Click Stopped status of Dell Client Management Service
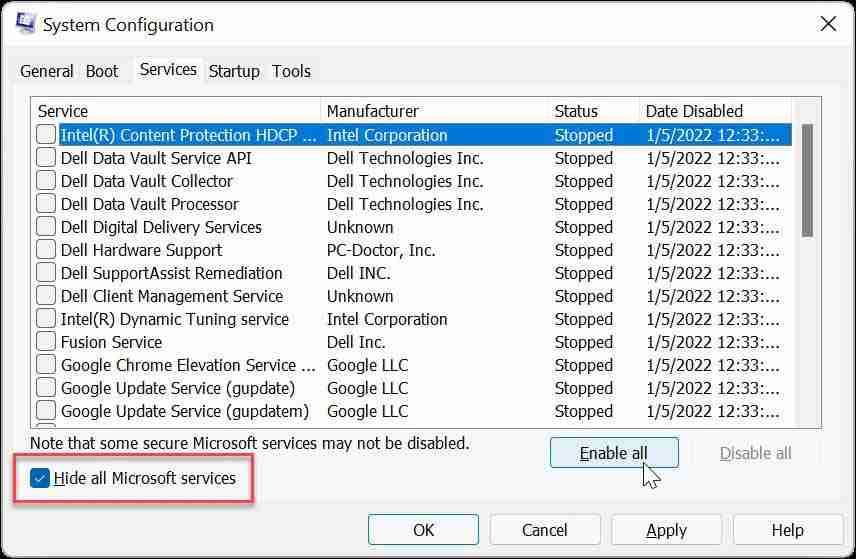This screenshot has width=856, height=559. (x=584, y=296)
